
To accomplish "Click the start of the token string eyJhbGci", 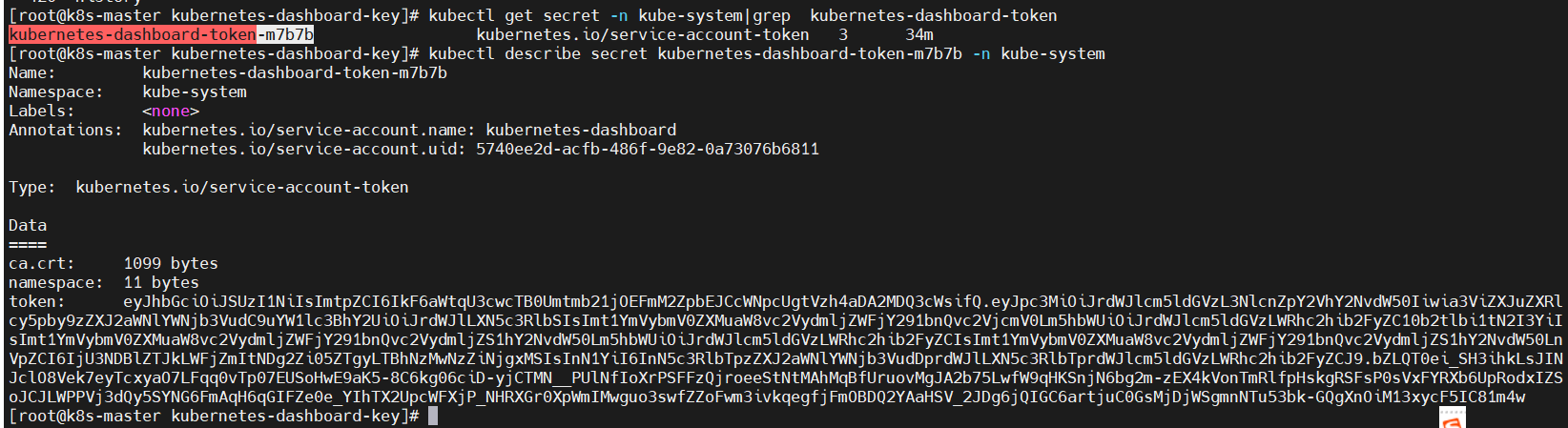I will click(161, 301).
